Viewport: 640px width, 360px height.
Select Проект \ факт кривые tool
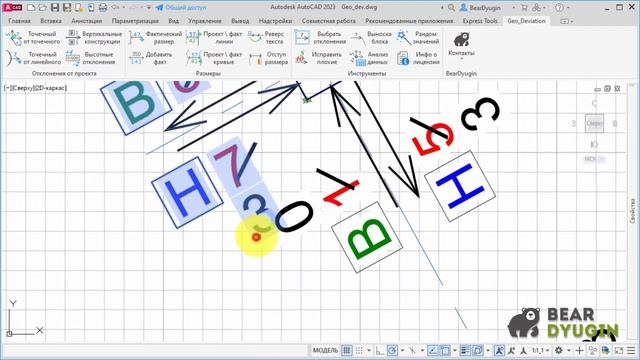click(x=214, y=58)
